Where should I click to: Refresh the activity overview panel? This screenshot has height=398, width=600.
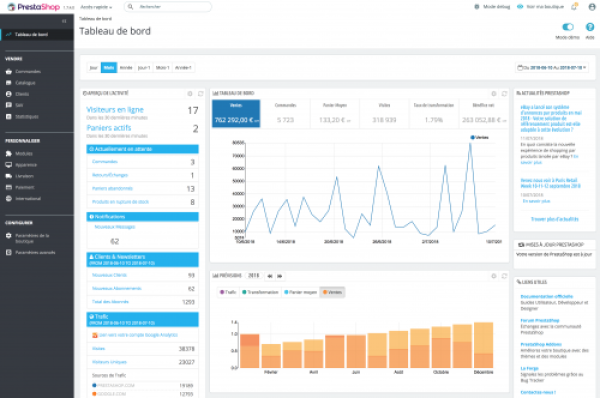tap(201, 93)
